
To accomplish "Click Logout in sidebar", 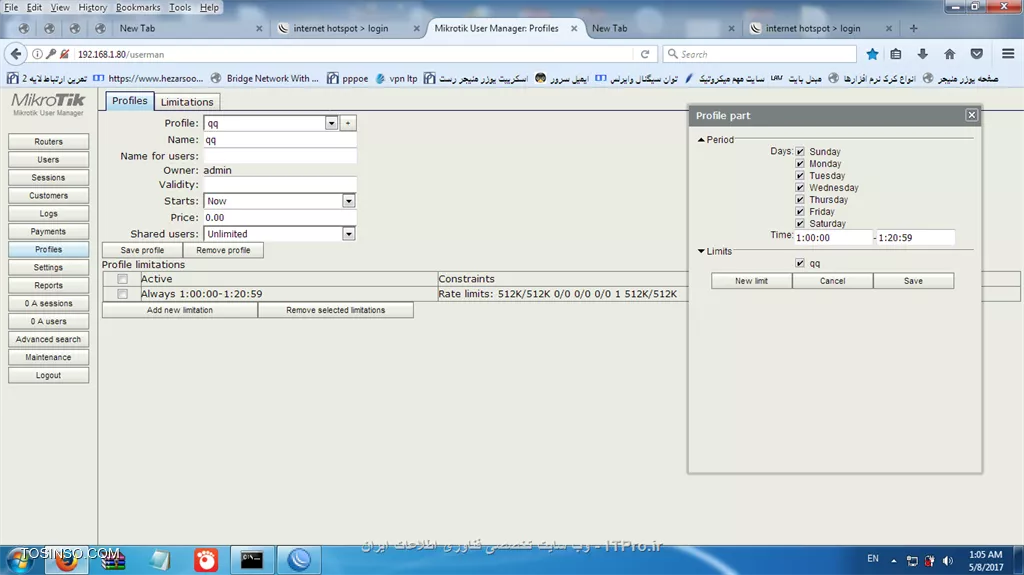I will (48, 376).
